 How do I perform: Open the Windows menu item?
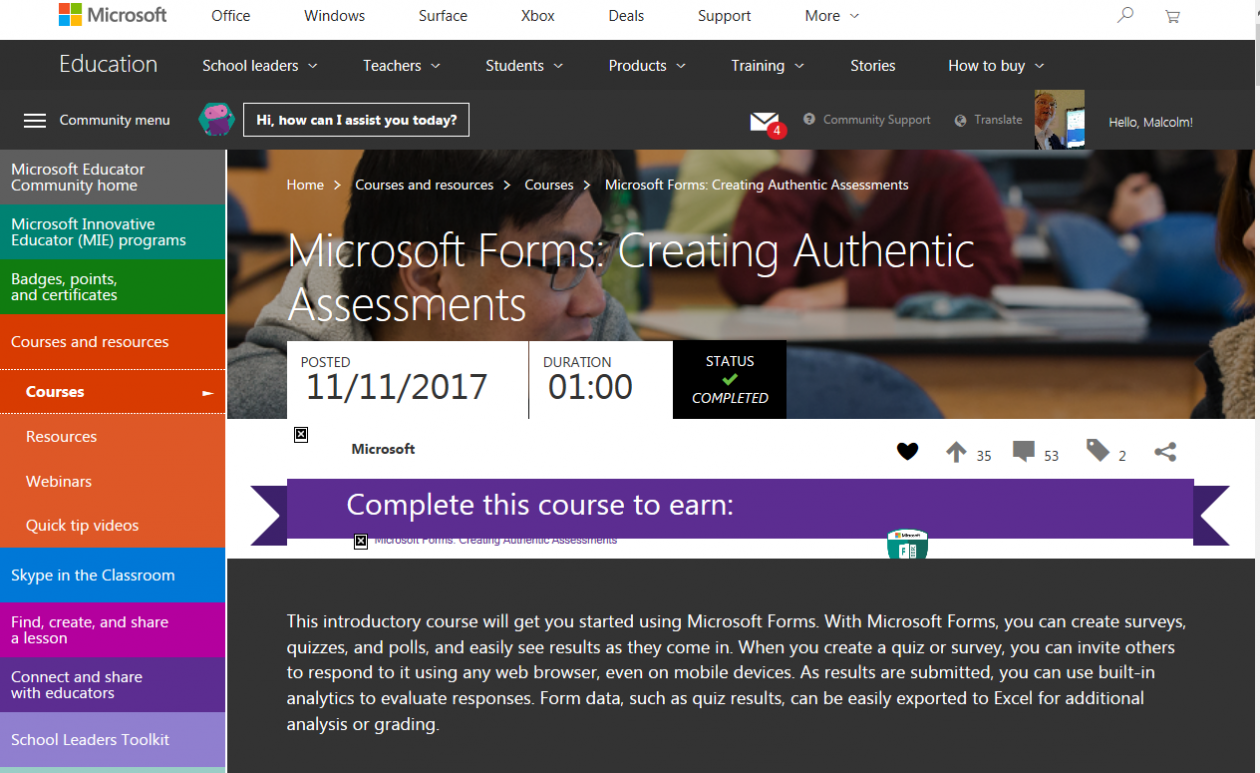(335, 16)
